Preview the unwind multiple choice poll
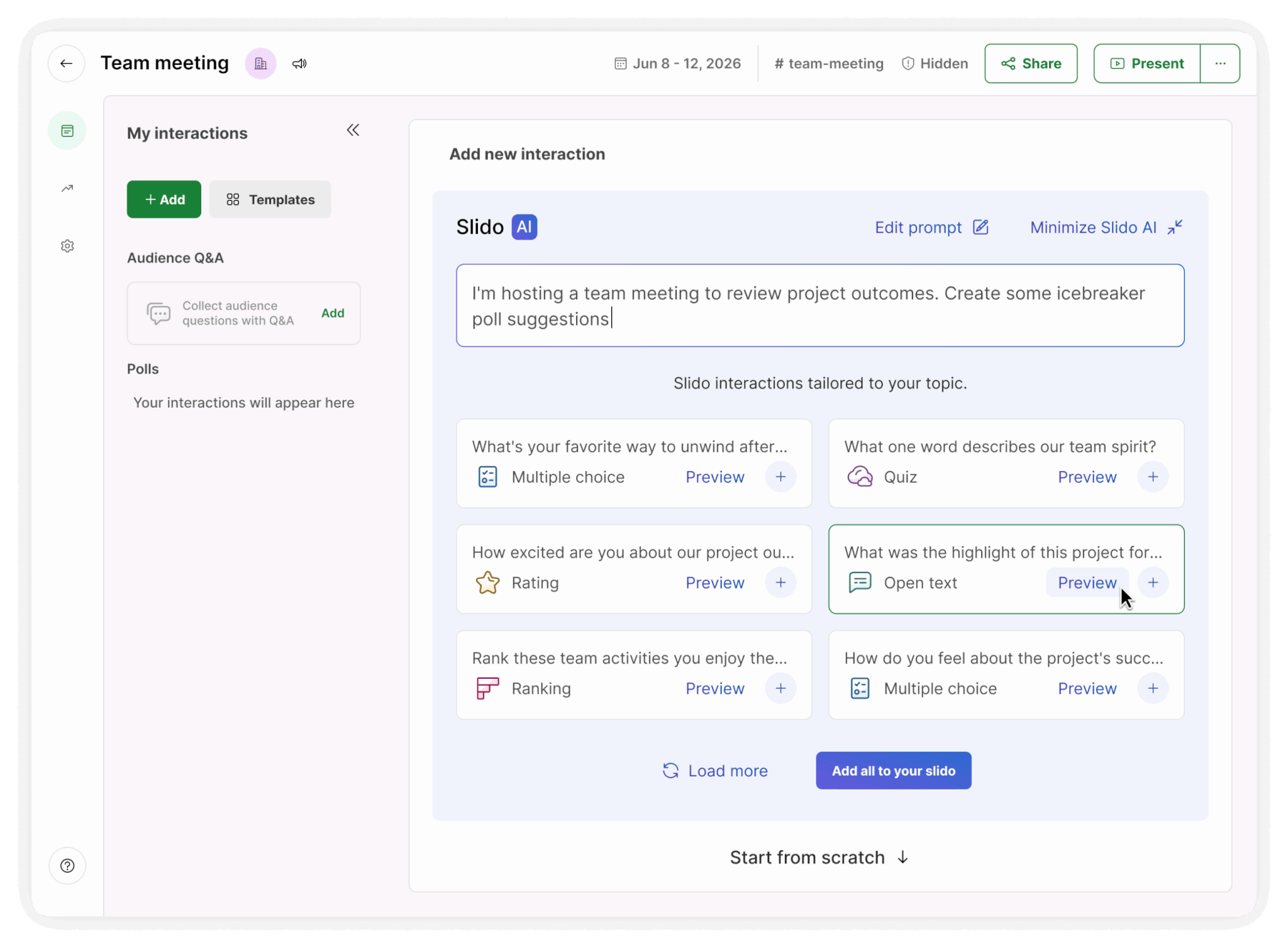This screenshot has height=948, width=1288. pyautogui.click(x=715, y=477)
